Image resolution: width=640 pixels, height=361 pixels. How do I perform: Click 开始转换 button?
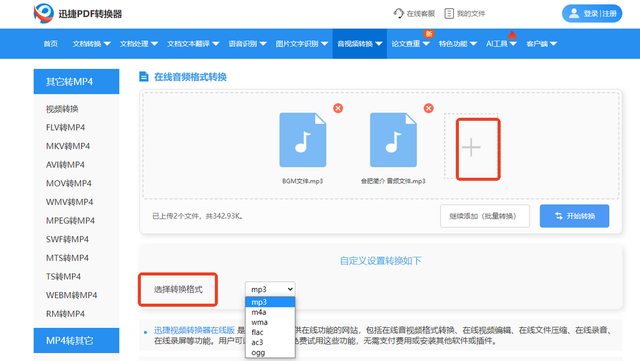[574, 216]
